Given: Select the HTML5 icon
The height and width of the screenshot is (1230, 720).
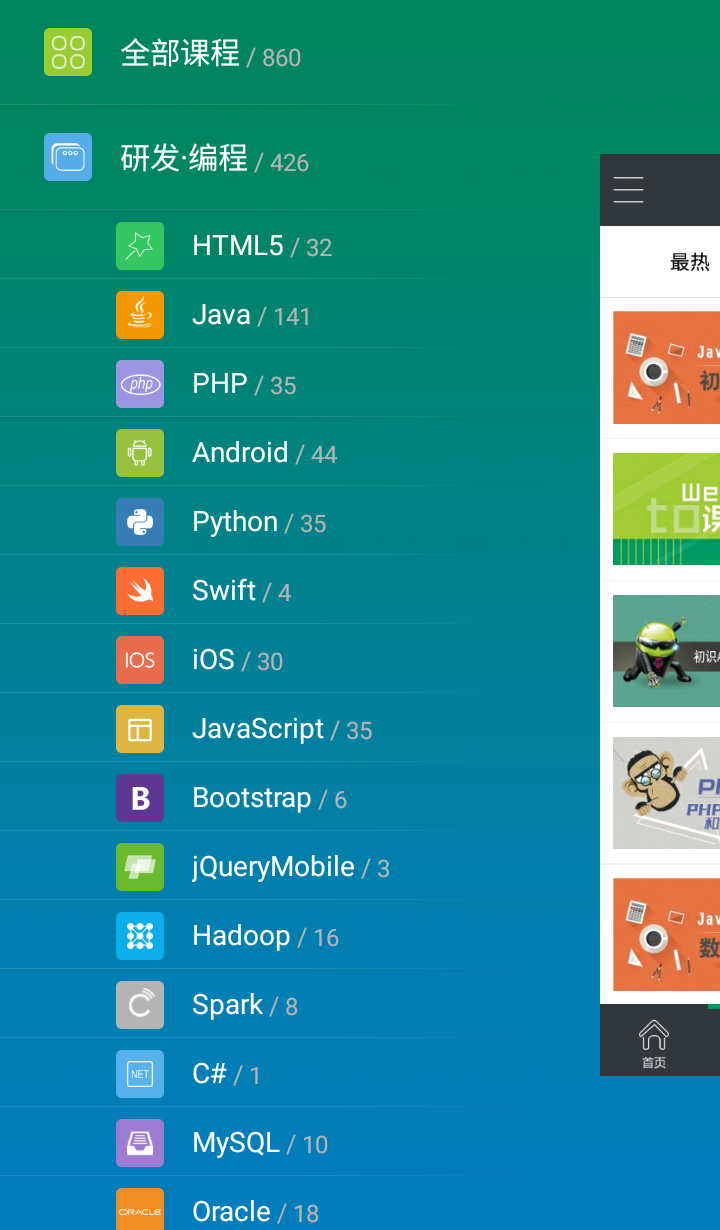Looking at the screenshot, I should (140, 246).
